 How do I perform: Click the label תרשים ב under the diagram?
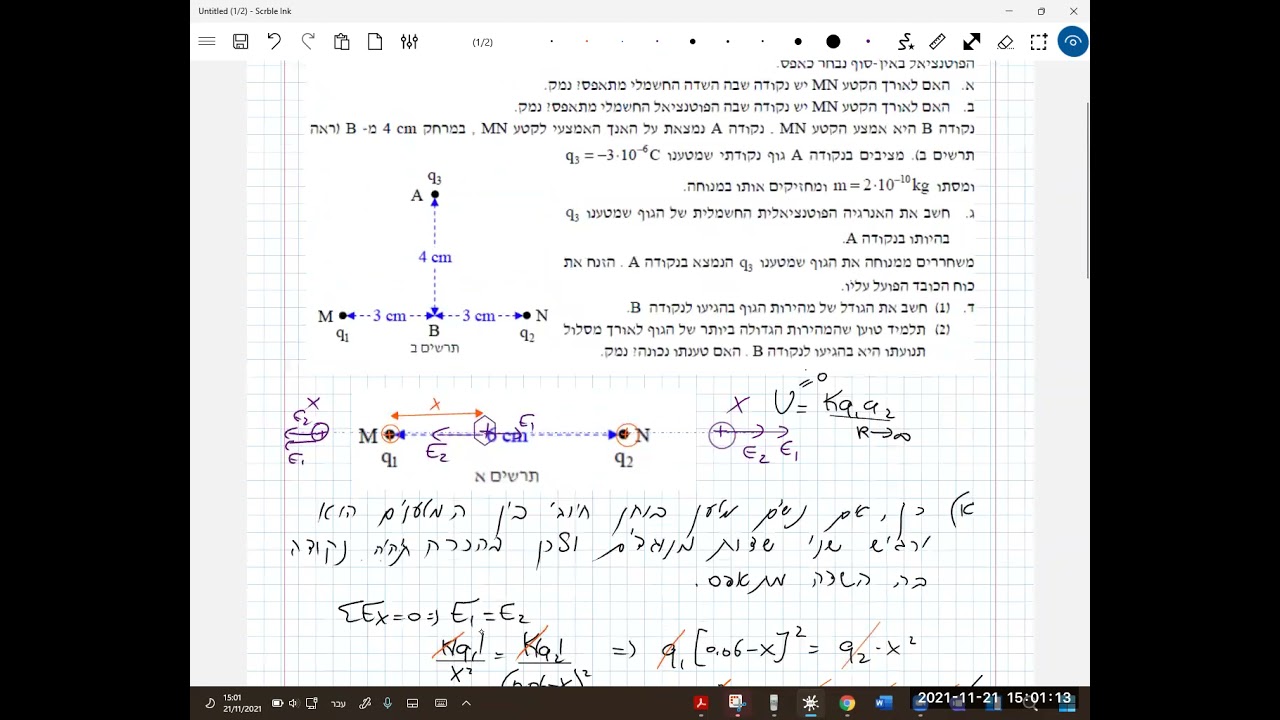(x=435, y=348)
